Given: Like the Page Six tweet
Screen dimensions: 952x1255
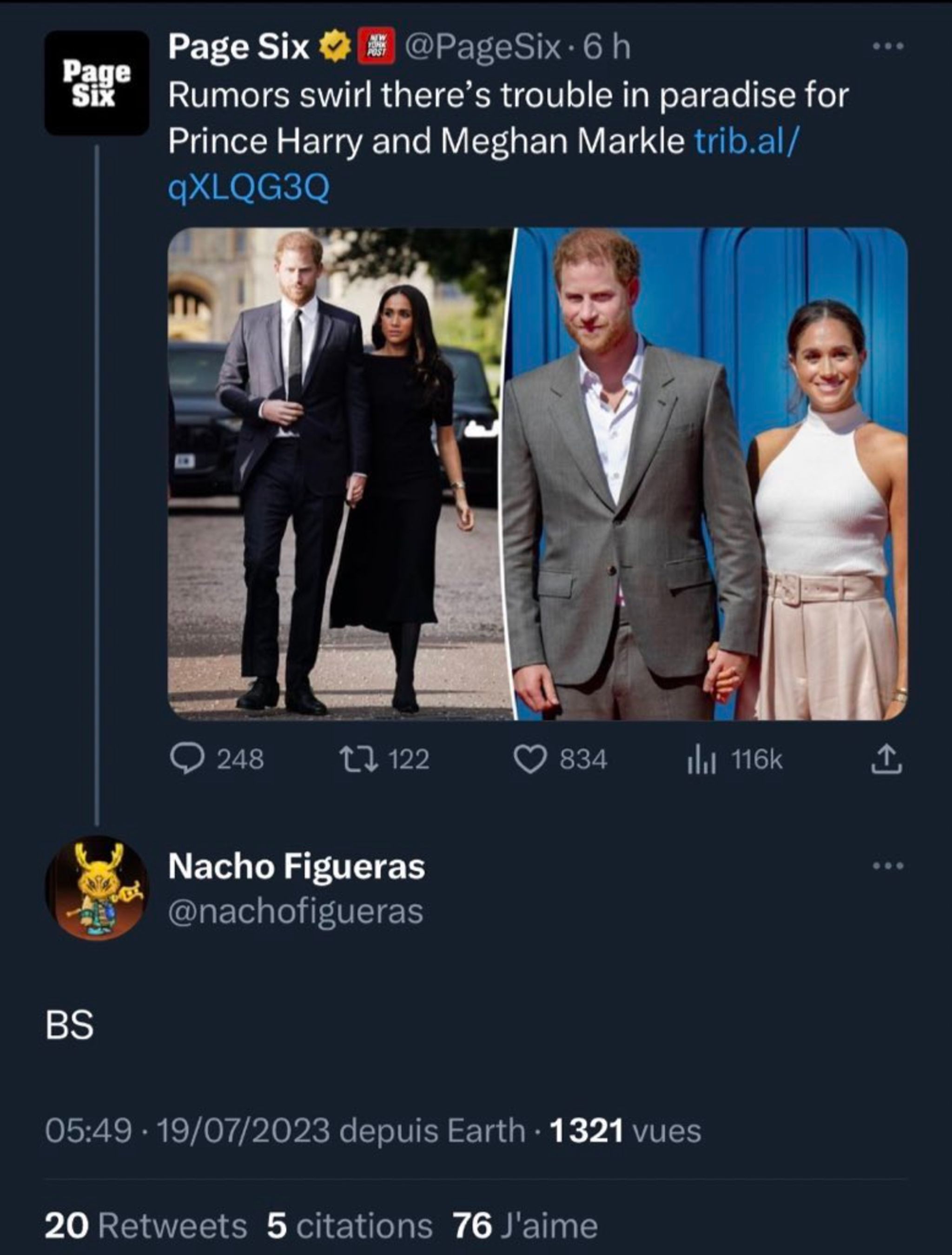Looking at the screenshot, I should (529, 759).
